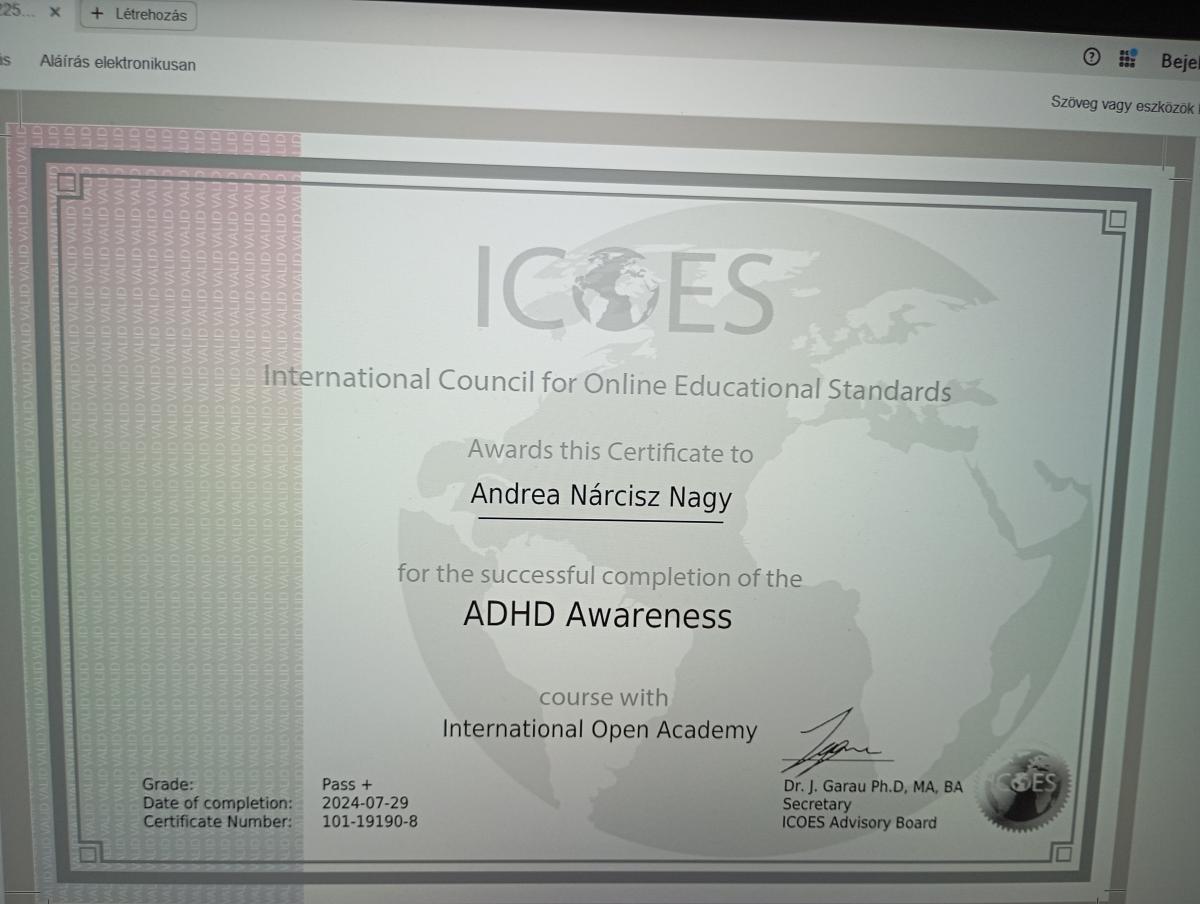This screenshot has height=904, width=1200.
Task: Click the top-right corner border ornament
Action: [1117, 218]
